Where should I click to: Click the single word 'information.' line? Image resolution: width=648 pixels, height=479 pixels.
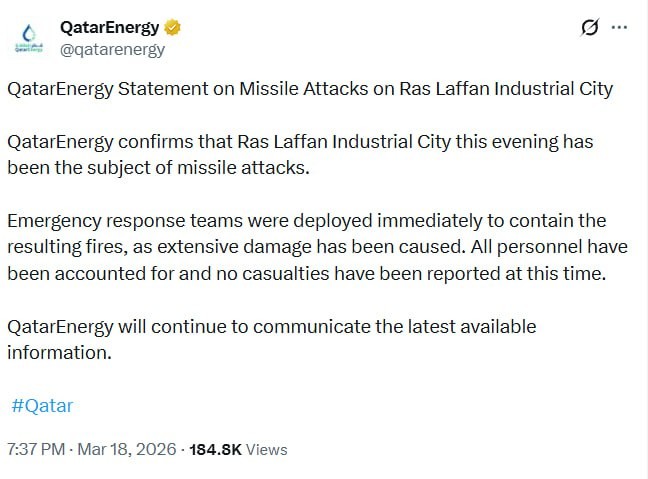[x=56, y=352]
